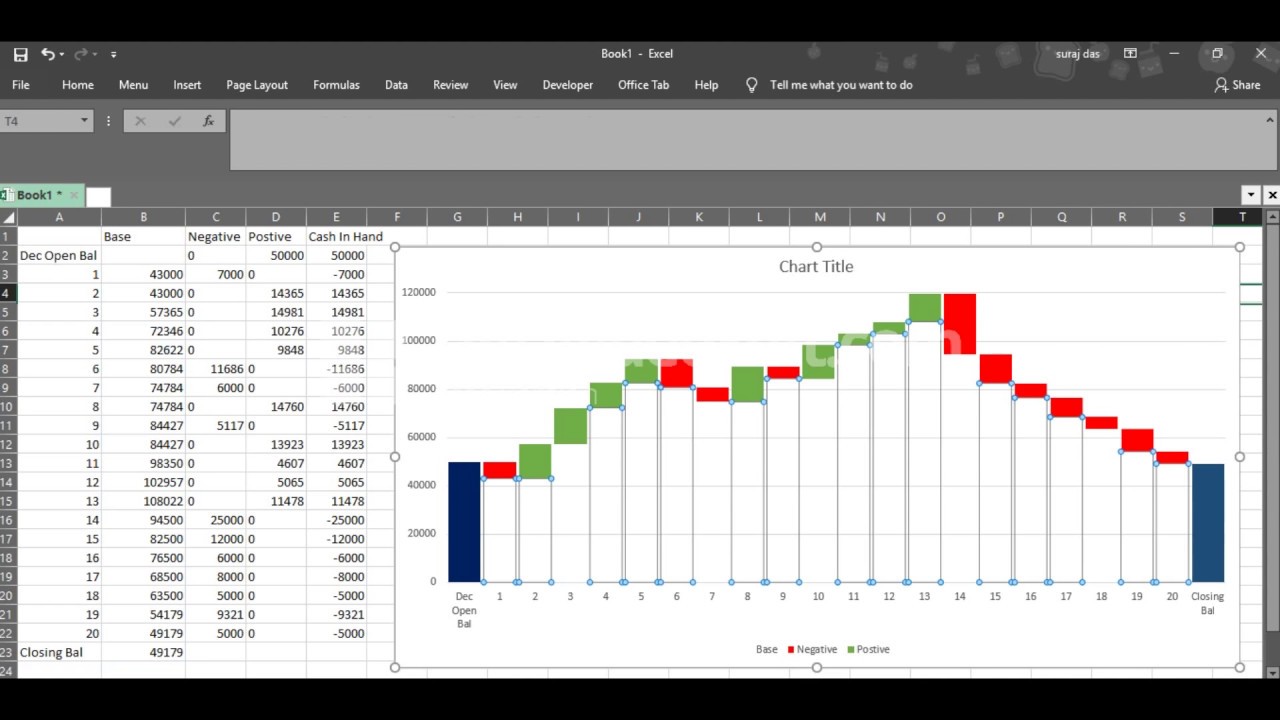1280x720 pixels.
Task: Click the Cancel X icon in formula bar
Action: click(140, 121)
